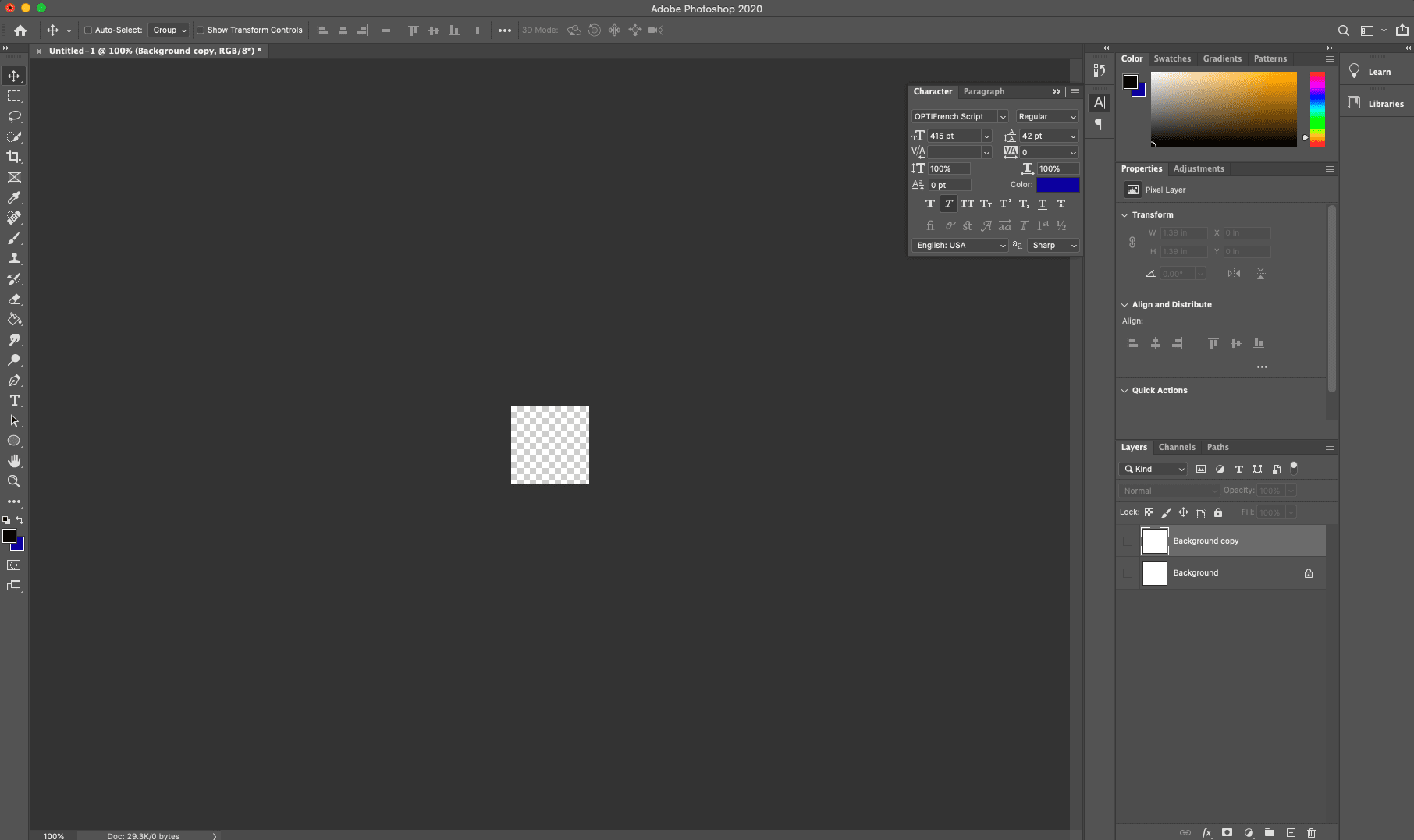Viewport: 1414px width, 840px height.
Task: Open the Libraries panel
Action: [1384, 104]
